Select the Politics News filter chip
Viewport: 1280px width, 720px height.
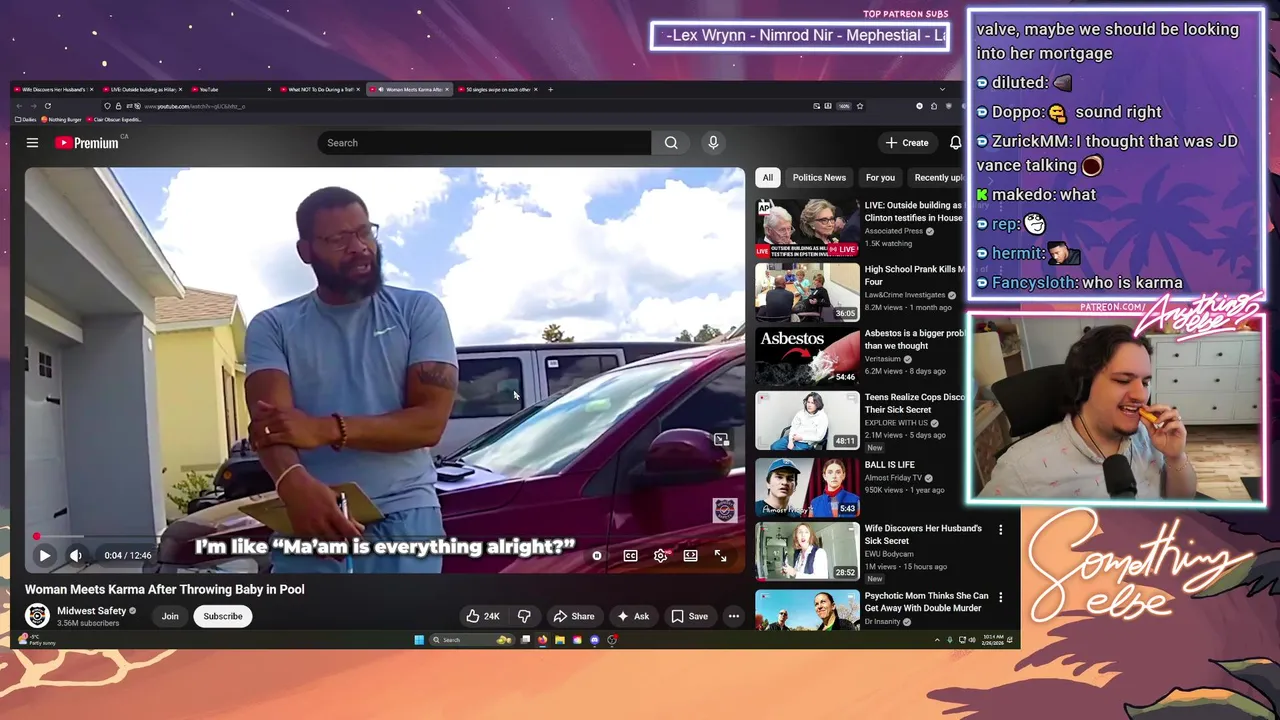coord(819,178)
